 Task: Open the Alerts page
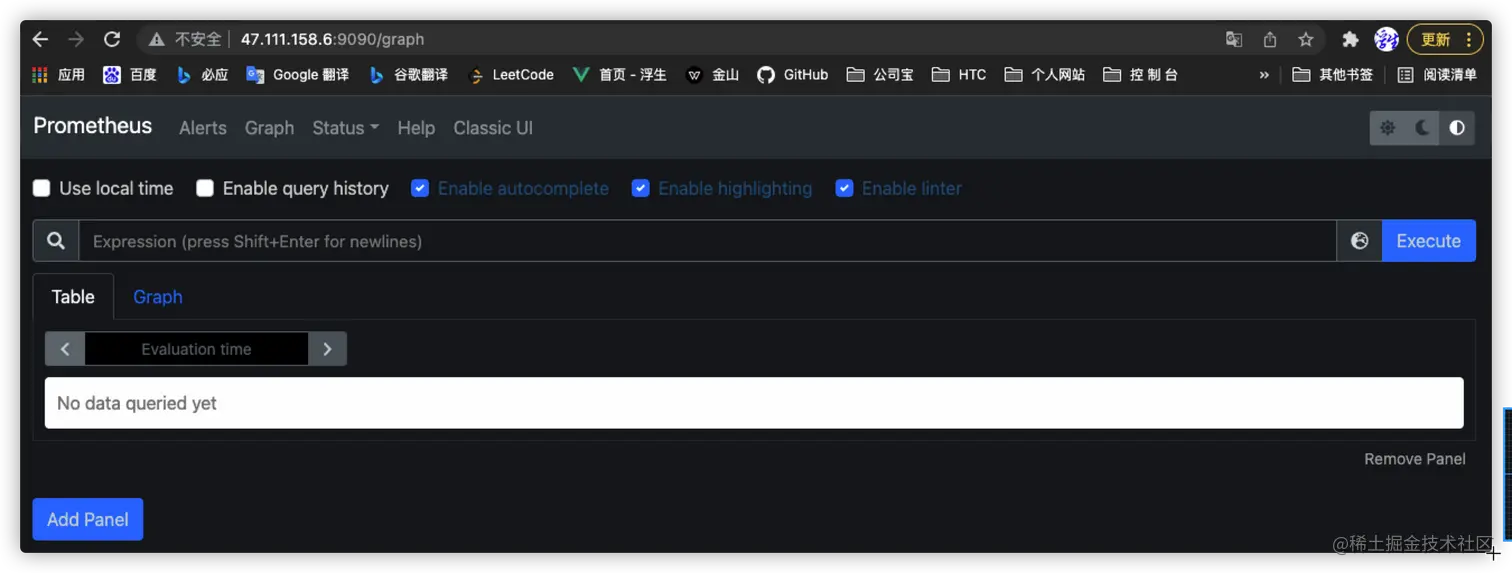(x=203, y=128)
